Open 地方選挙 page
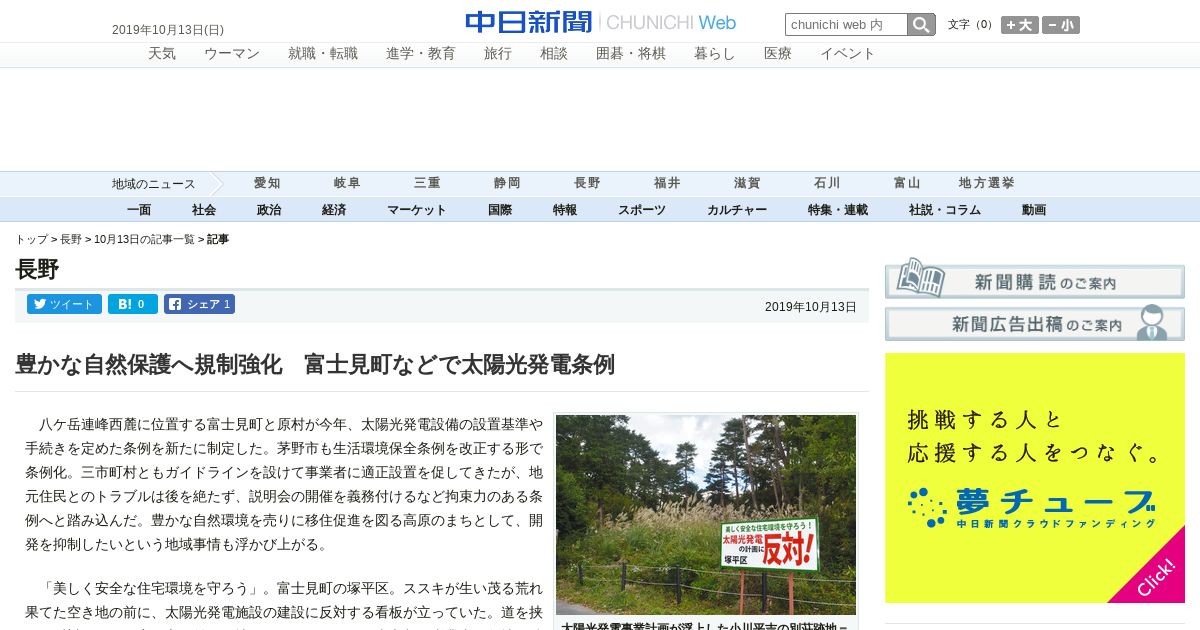 pos(987,183)
